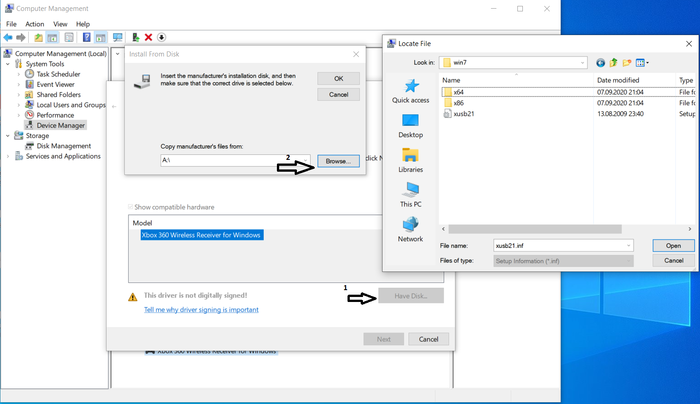Open Tell me why driver signing is important link

point(201,310)
